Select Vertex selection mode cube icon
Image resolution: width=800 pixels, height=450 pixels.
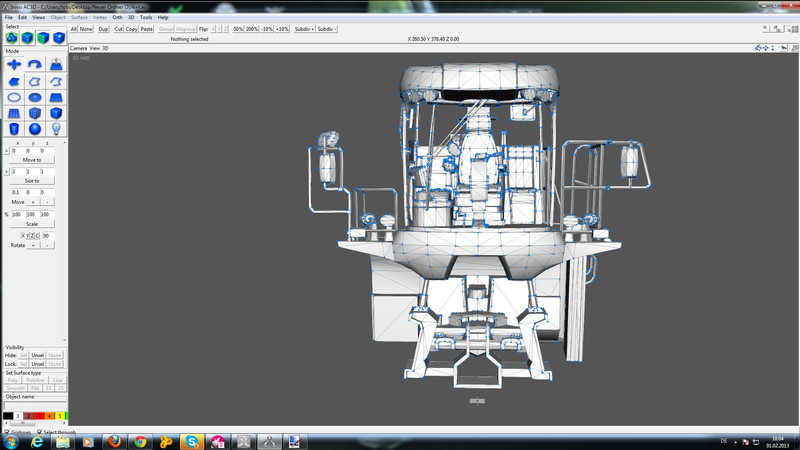(x=59, y=38)
